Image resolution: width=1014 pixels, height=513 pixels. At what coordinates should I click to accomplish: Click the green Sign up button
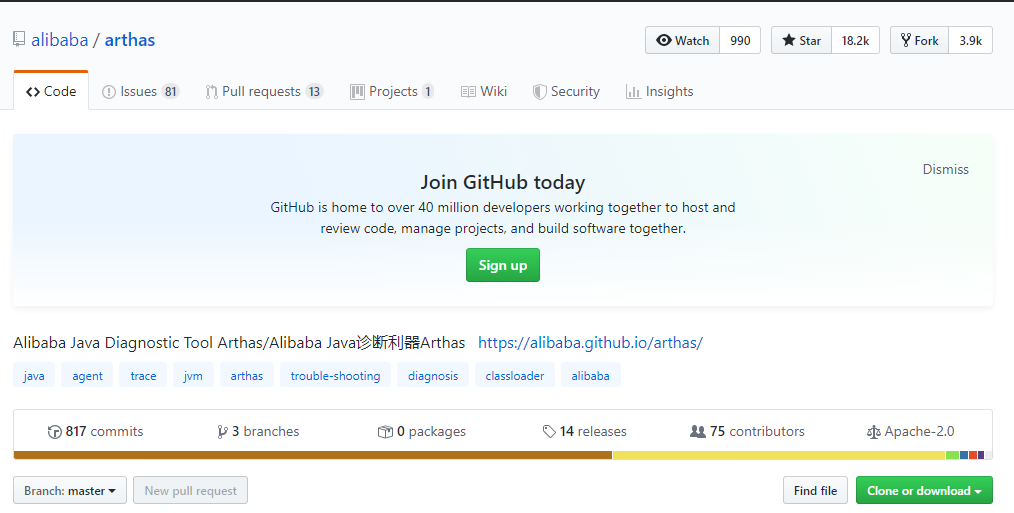(502, 265)
